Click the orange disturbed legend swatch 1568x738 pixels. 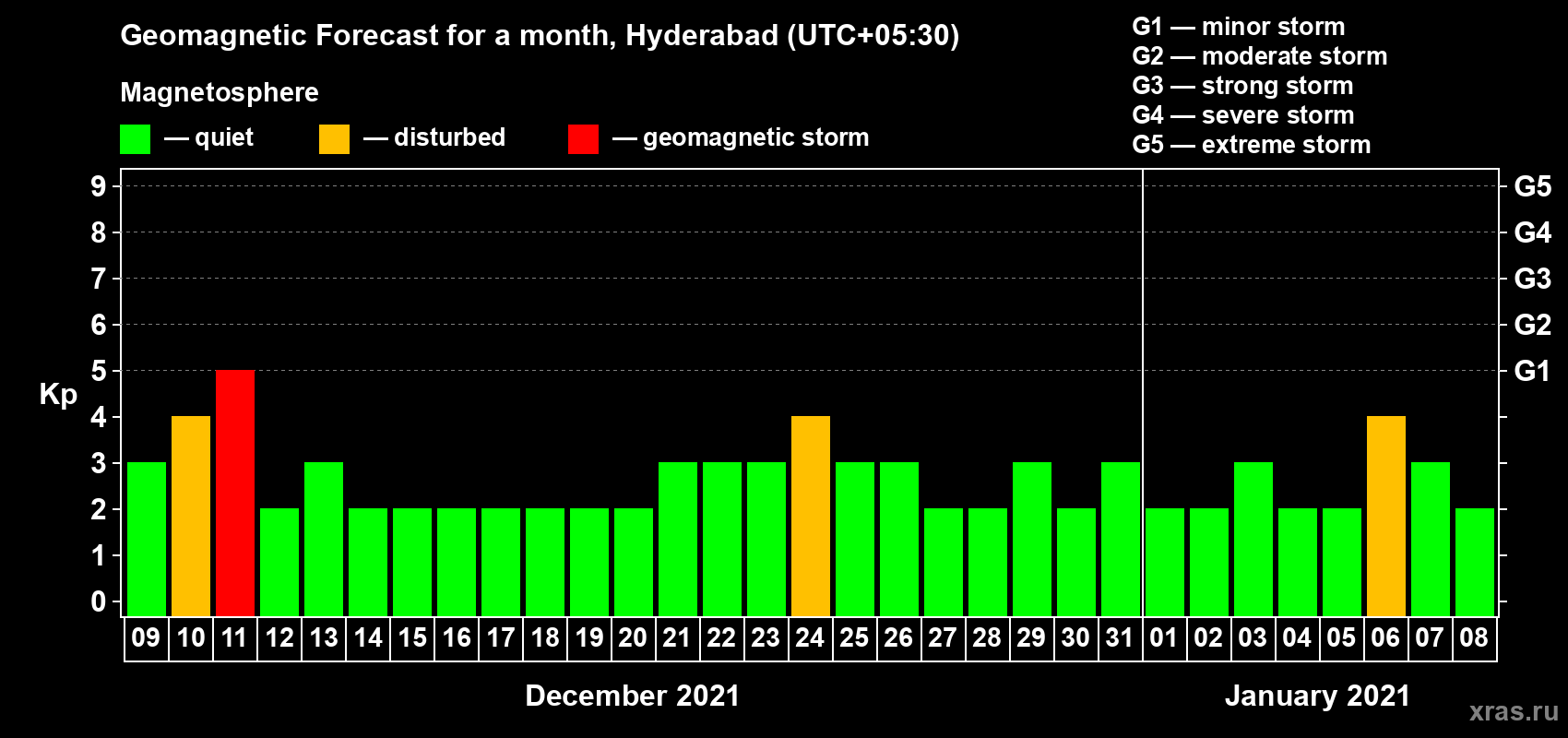click(x=334, y=139)
